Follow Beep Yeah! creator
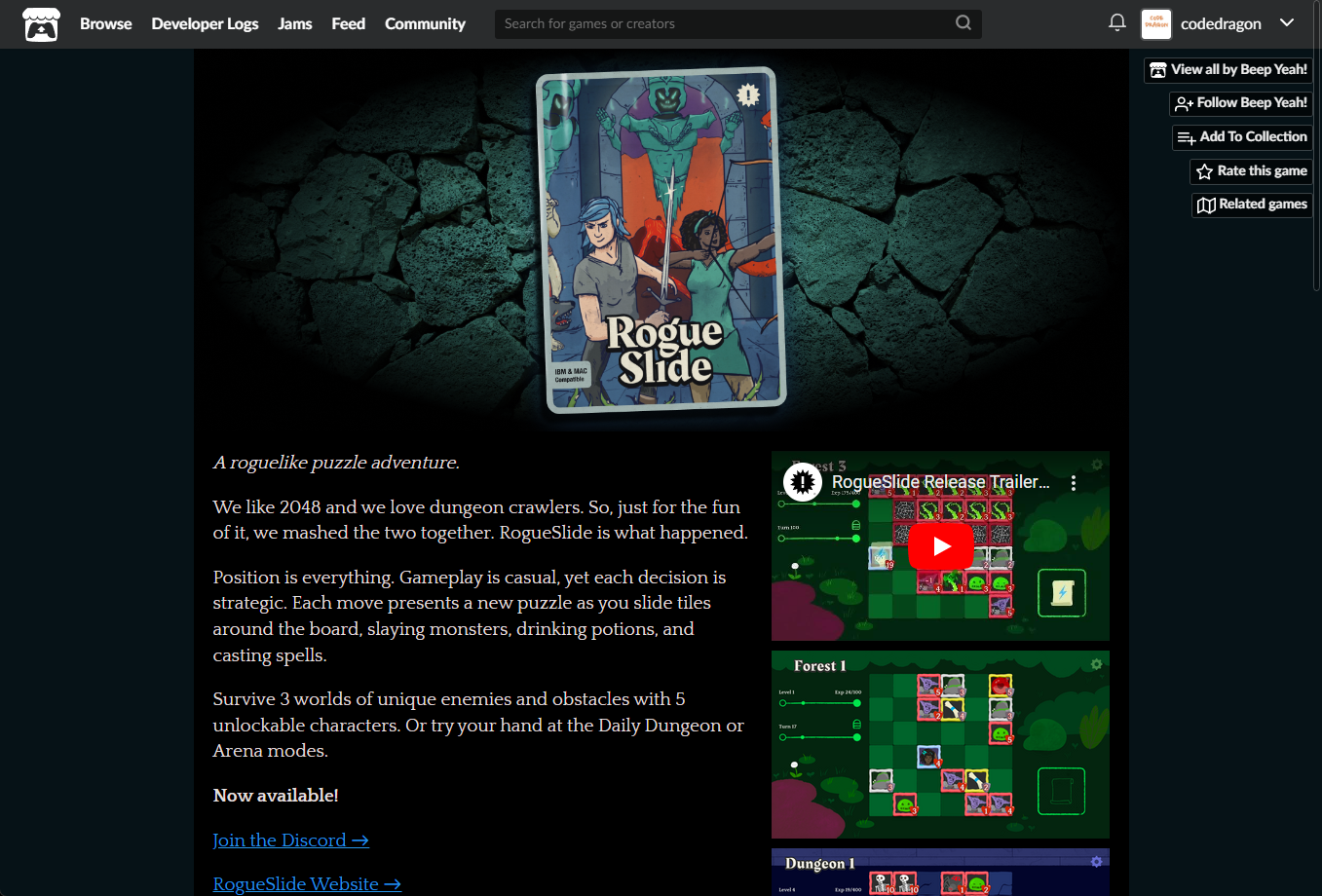 (x=1240, y=103)
